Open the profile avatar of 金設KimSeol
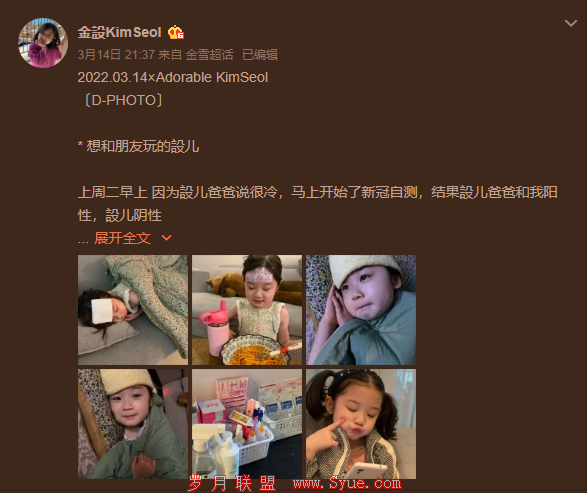587x493 pixels. [43, 43]
